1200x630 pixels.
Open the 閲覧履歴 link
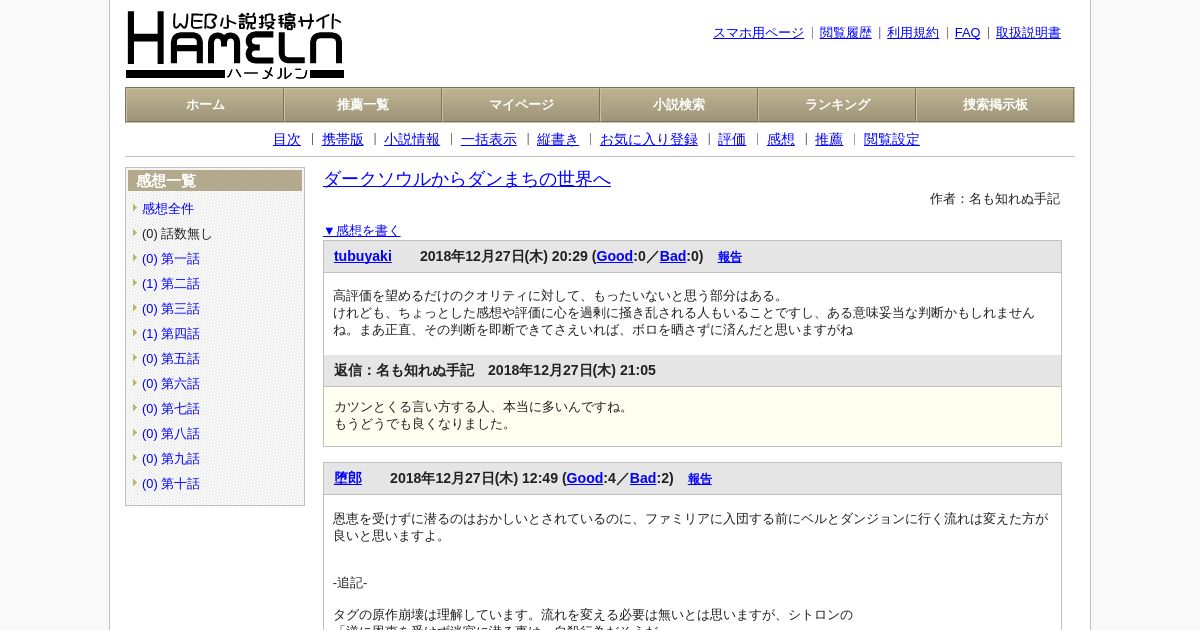point(846,33)
